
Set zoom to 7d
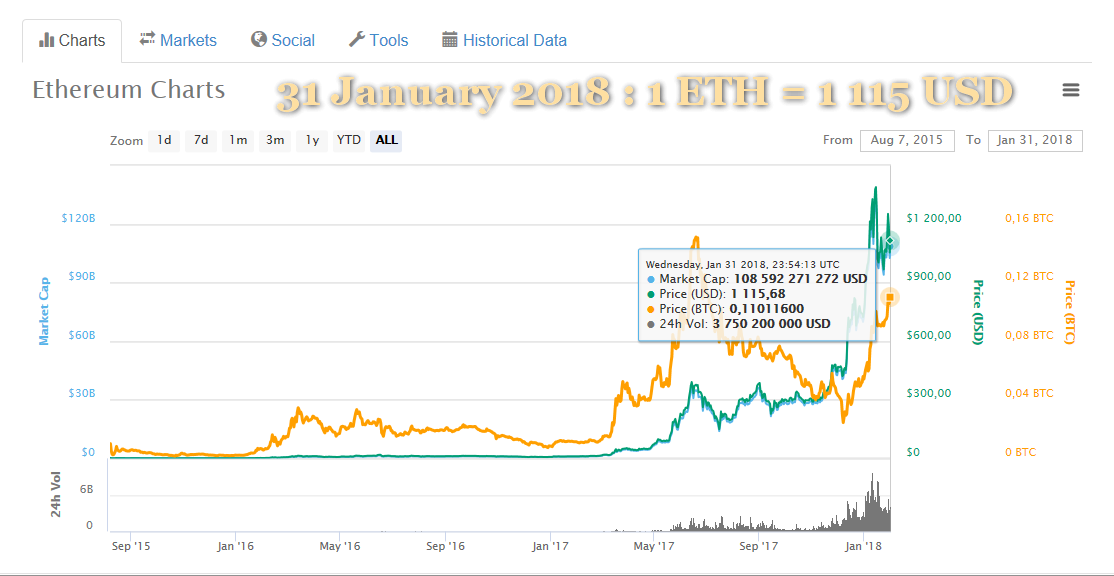[201, 141]
